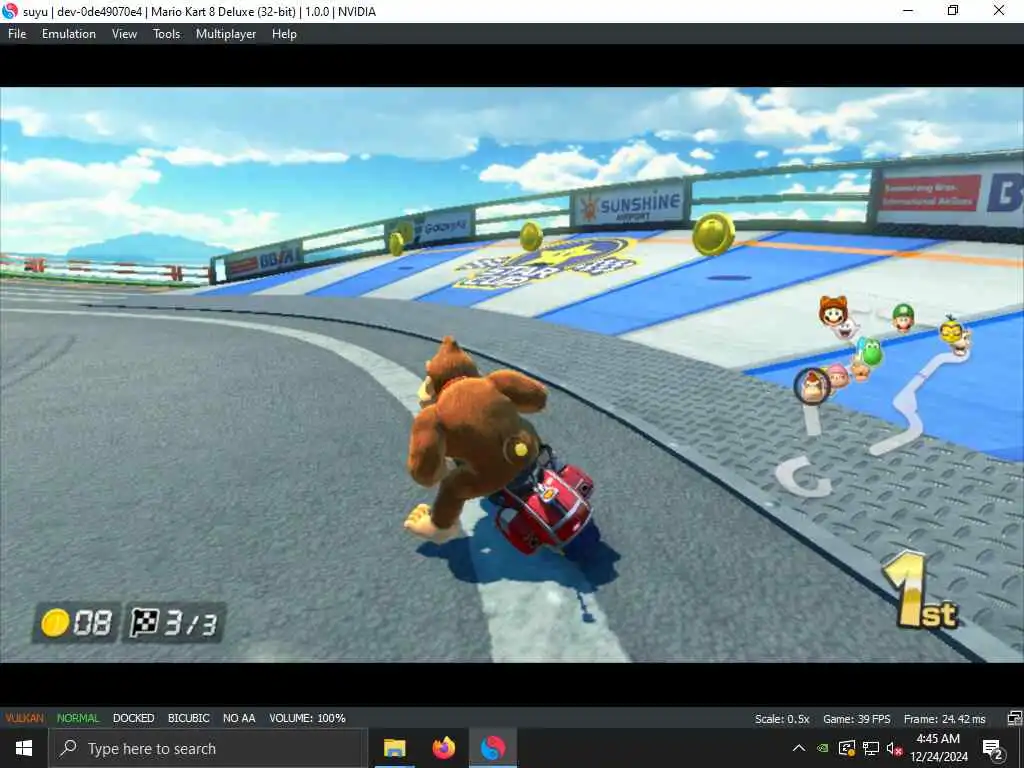Click the circled Donkey Kong minimap icon
Viewport: 1024px width, 768px height.
pos(812,386)
